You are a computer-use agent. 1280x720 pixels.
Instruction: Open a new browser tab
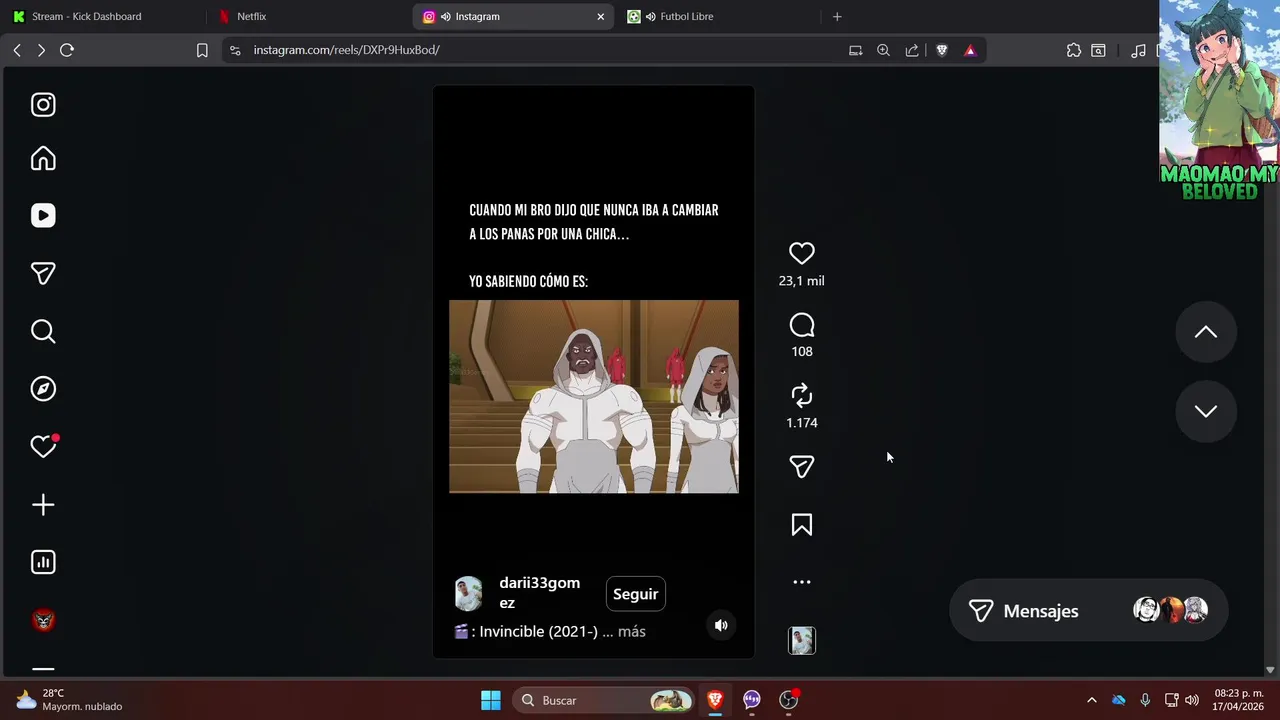837,16
